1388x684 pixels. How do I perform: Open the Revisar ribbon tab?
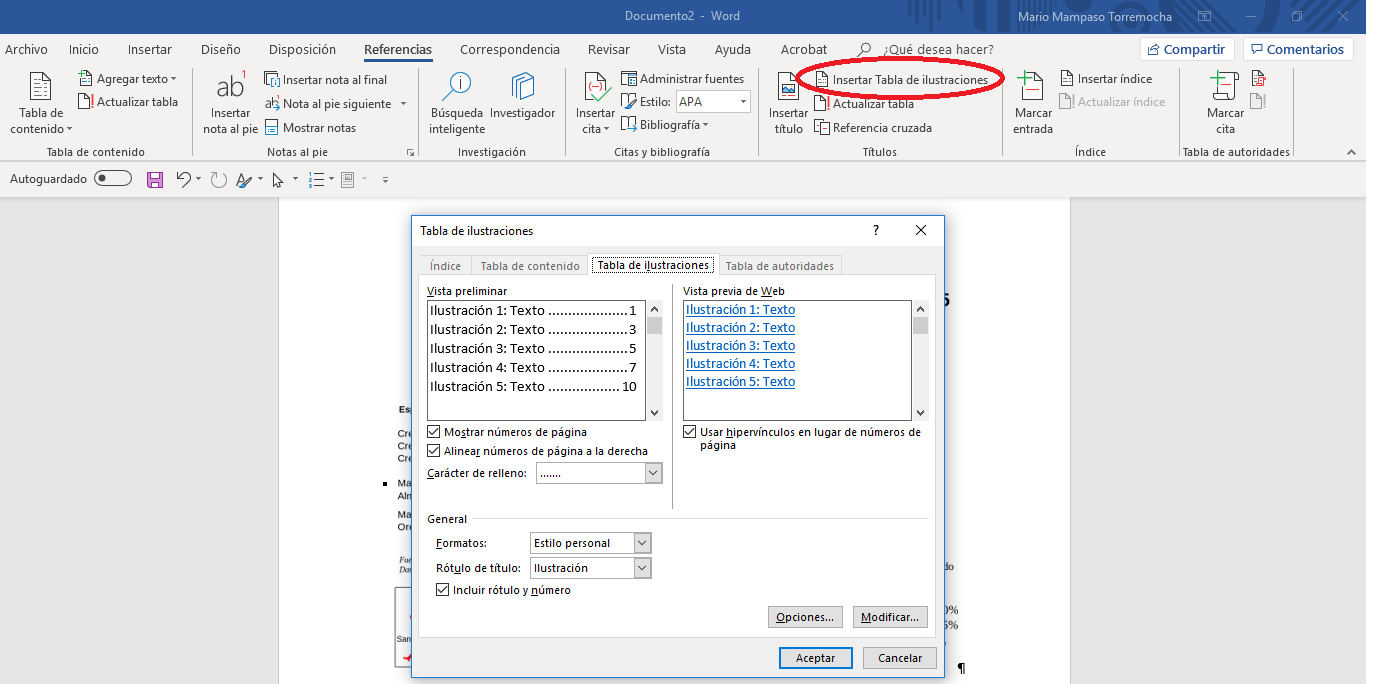[x=609, y=49]
